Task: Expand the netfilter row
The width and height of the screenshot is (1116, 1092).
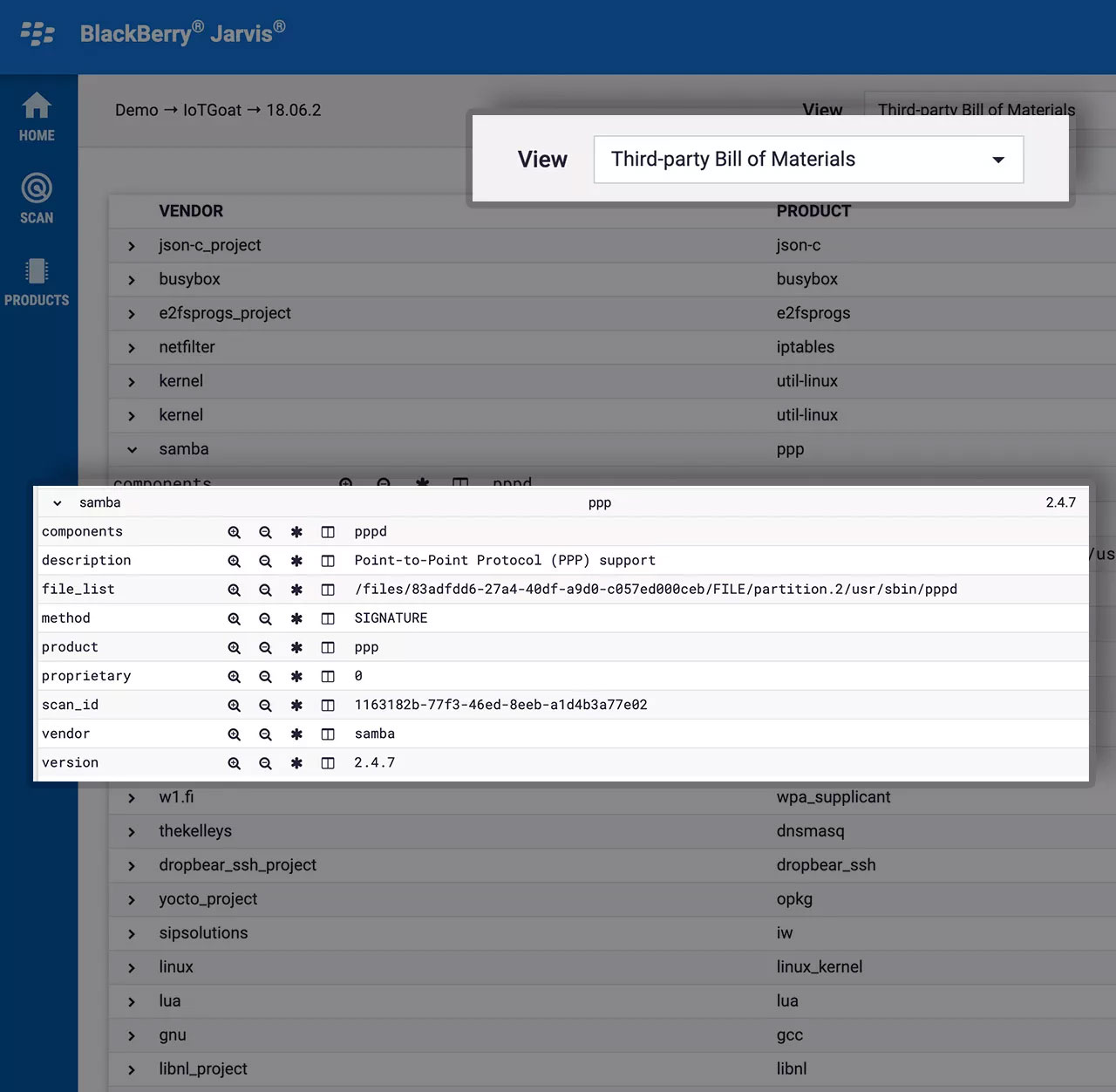Action: coord(132,348)
